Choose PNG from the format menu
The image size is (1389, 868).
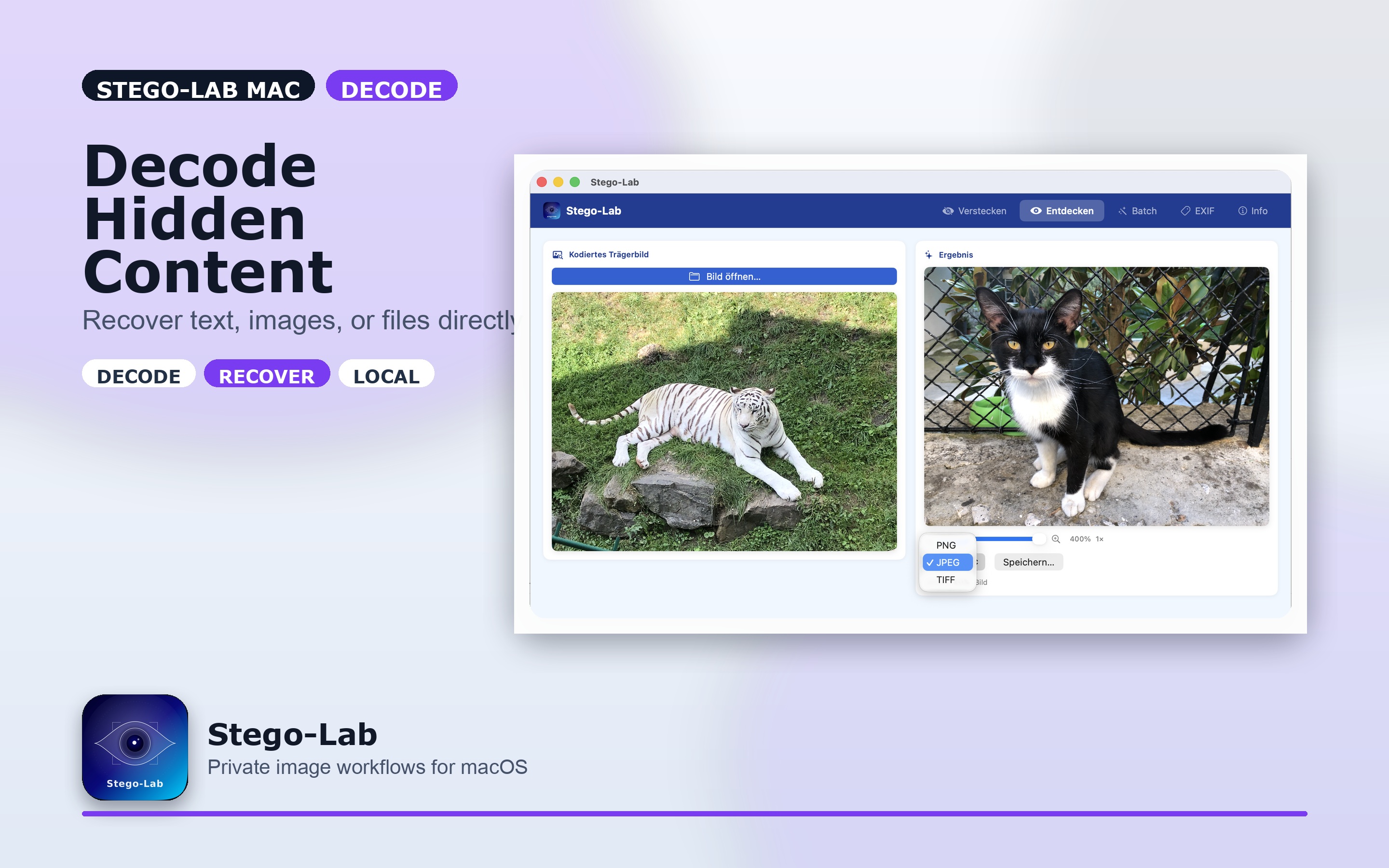[947, 545]
